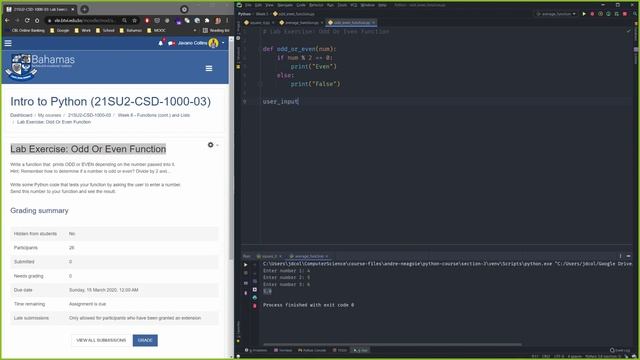Open the assignment settings gear dropdown
Viewport: 640px width, 360px height.
click(213, 145)
